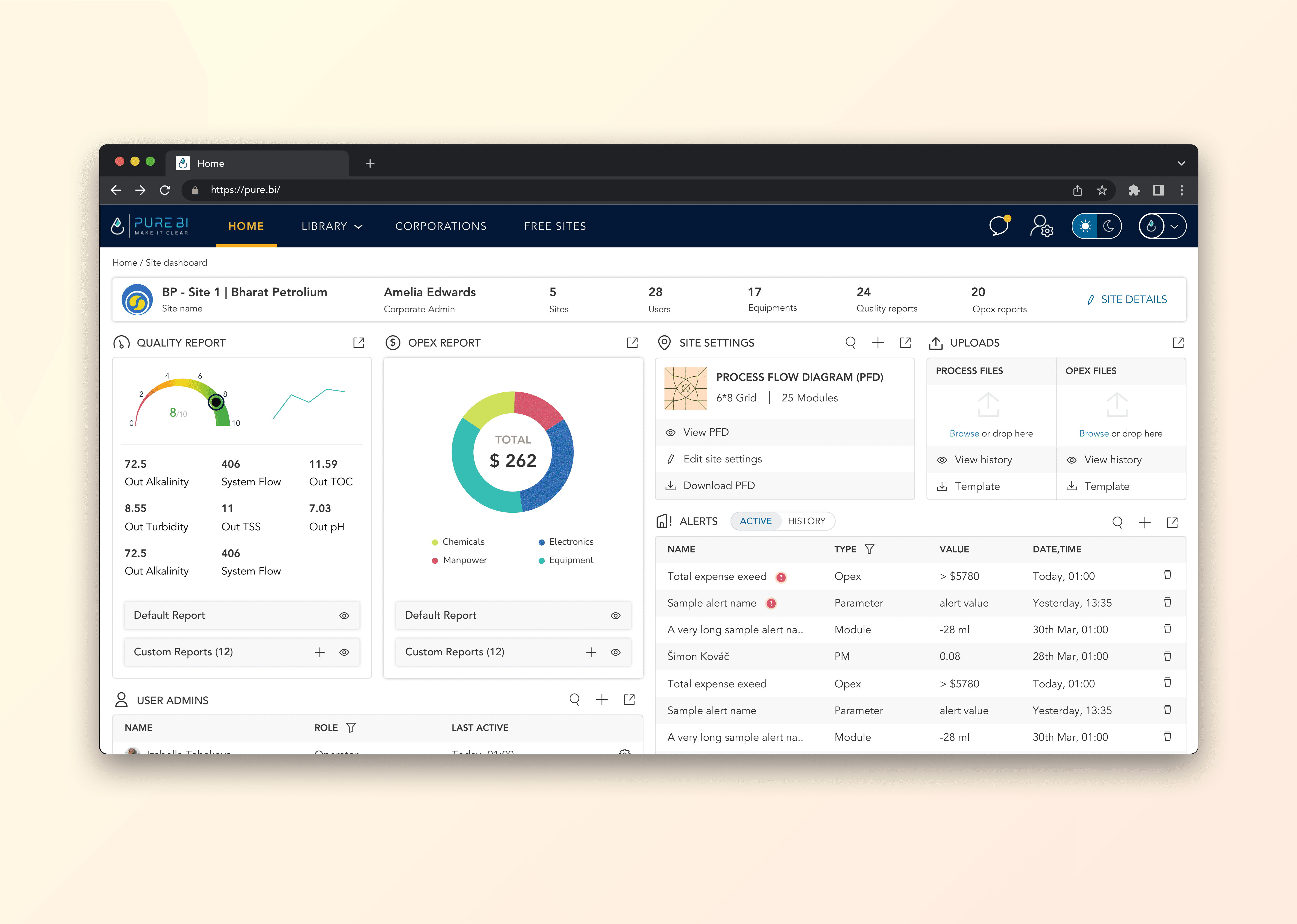
Task: Toggle visibility of Quality Custom Reports
Action: pyautogui.click(x=344, y=652)
